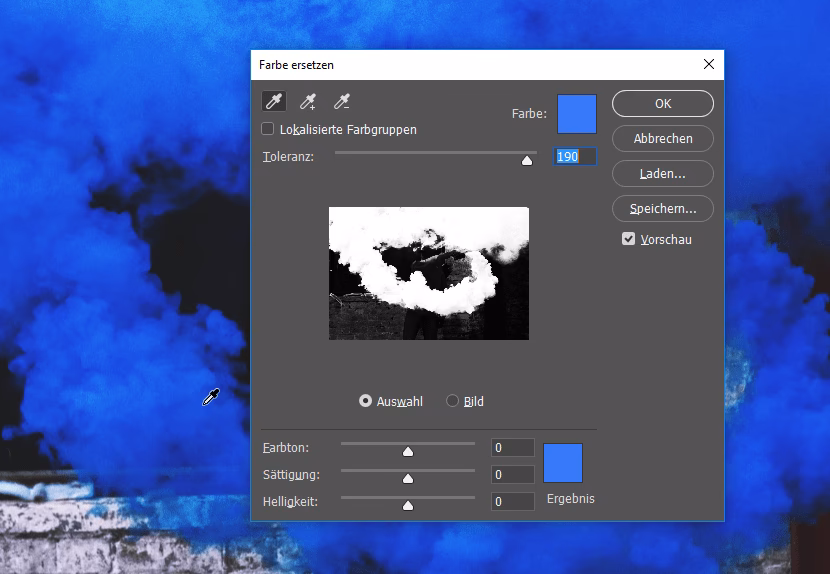The height and width of the screenshot is (574, 830).
Task: Click the Farbton value input field
Action: pyautogui.click(x=512, y=448)
